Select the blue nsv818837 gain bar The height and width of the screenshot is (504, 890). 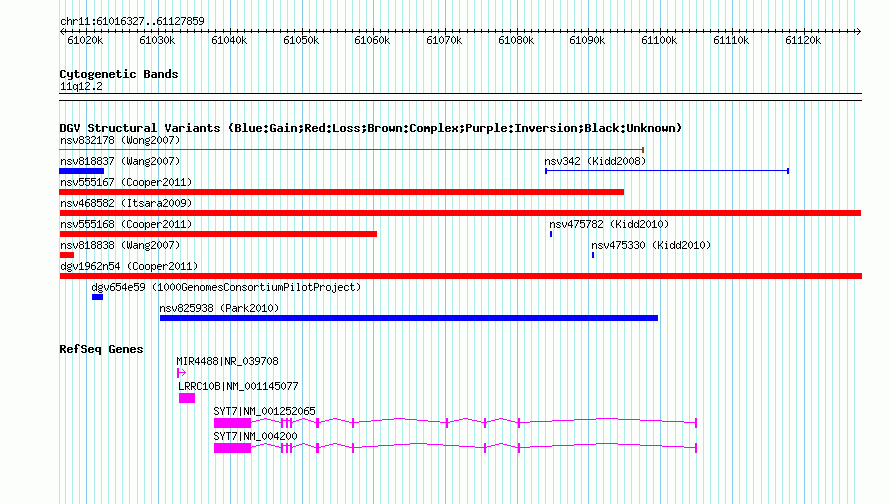click(x=82, y=171)
